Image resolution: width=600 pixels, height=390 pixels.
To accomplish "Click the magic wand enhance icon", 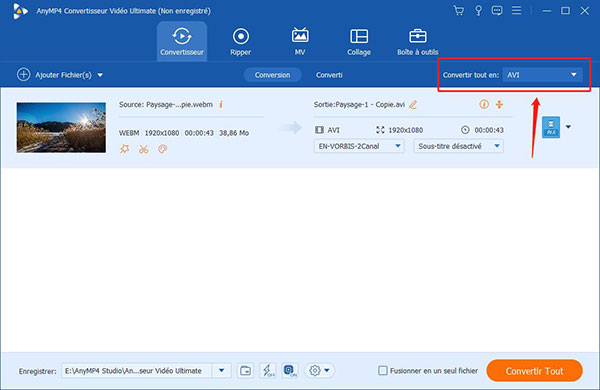I will pyautogui.click(x=124, y=149).
